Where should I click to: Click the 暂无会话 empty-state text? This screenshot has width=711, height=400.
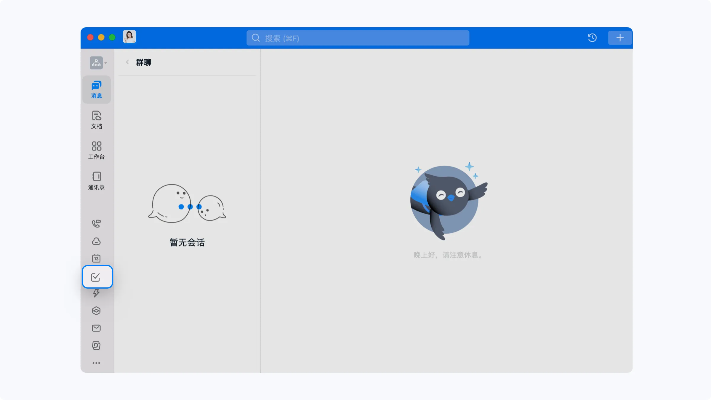(x=187, y=243)
